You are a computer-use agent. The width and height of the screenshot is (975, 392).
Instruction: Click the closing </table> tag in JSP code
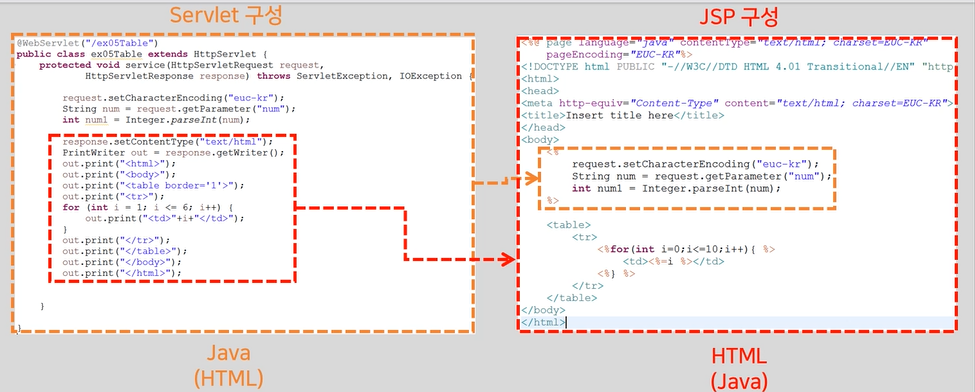click(x=571, y=298)
